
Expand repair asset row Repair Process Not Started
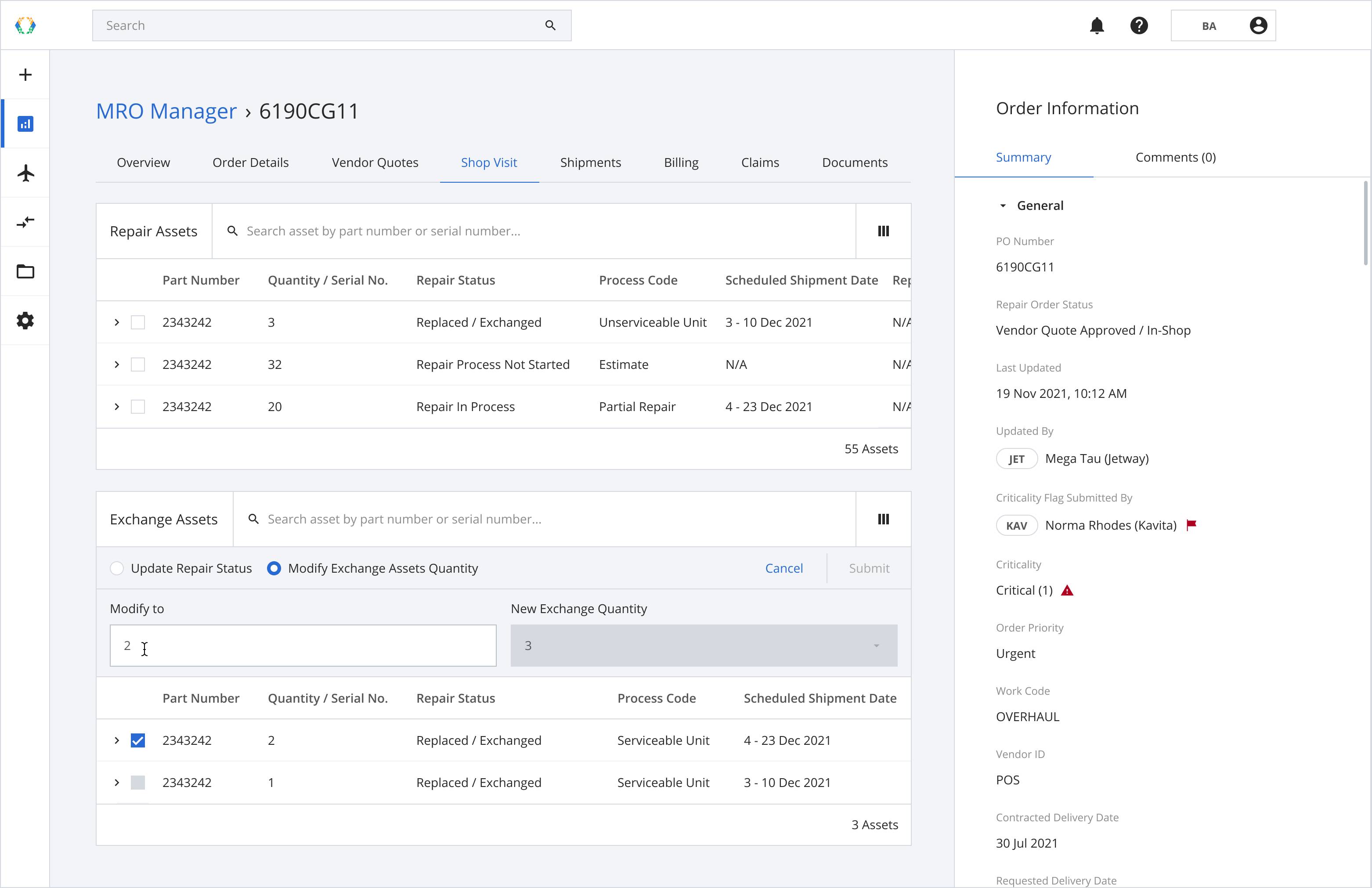[117, 365]
